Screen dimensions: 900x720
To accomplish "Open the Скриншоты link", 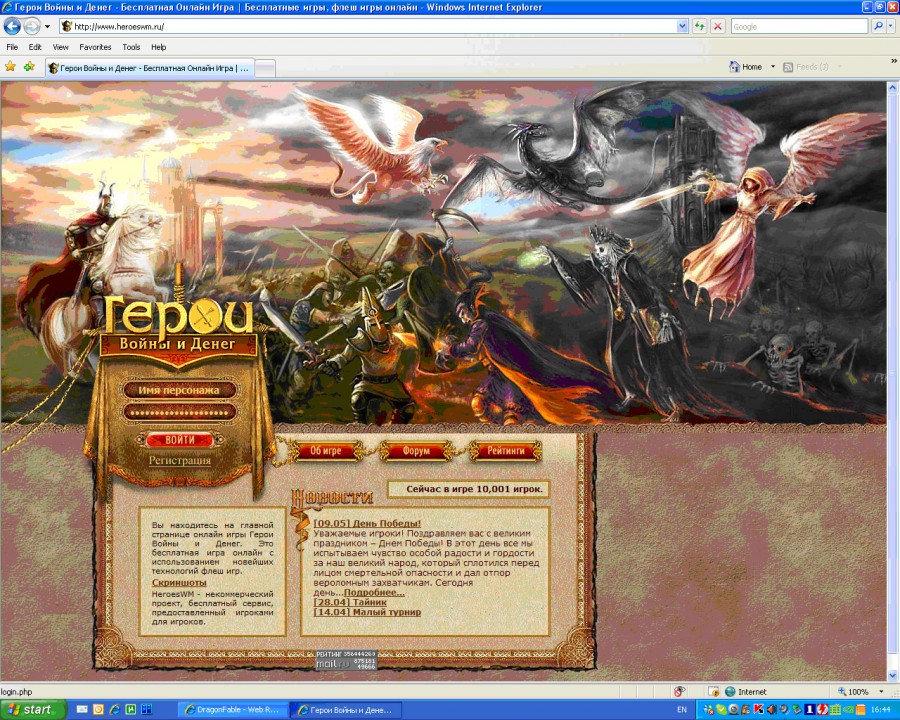I will coord(179,582).
